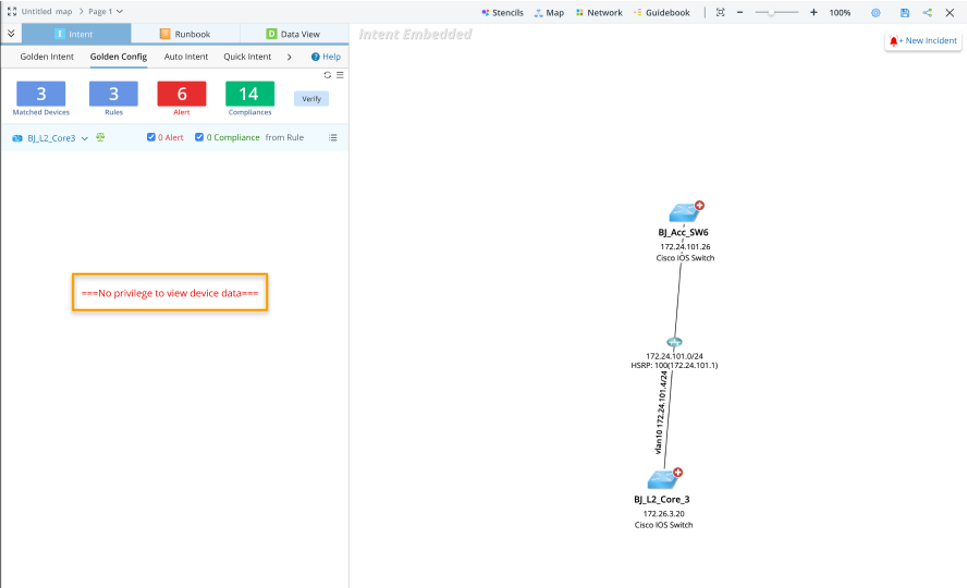The width and height of the screenshot is (967, 588).
Task: Show more sub-tabs with right chevron
Action: (289, 57)
